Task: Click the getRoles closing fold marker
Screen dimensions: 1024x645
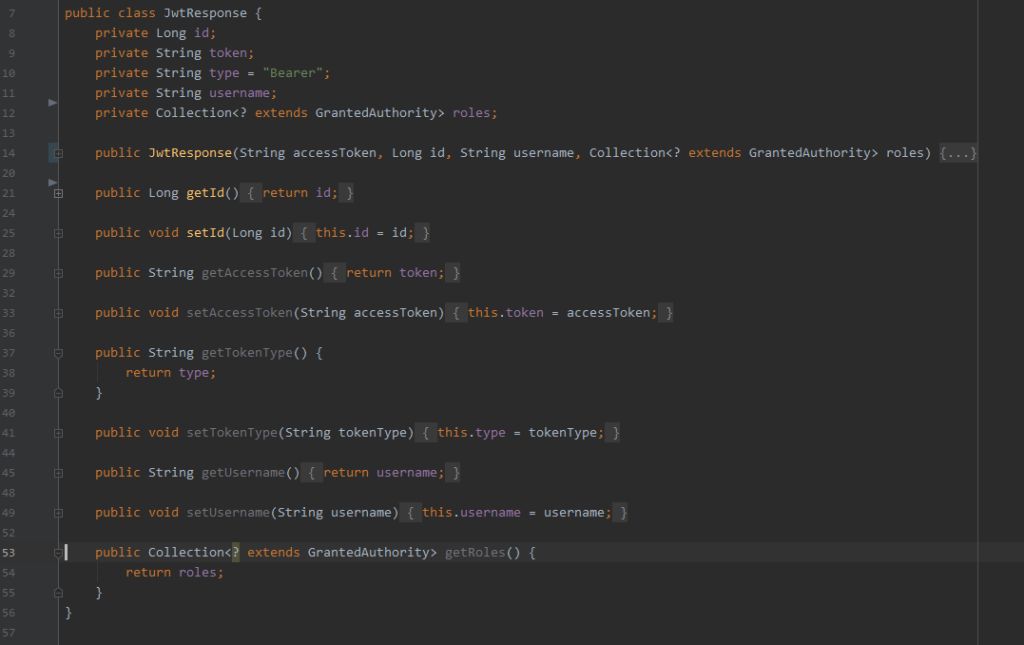Action: [58, 593]
